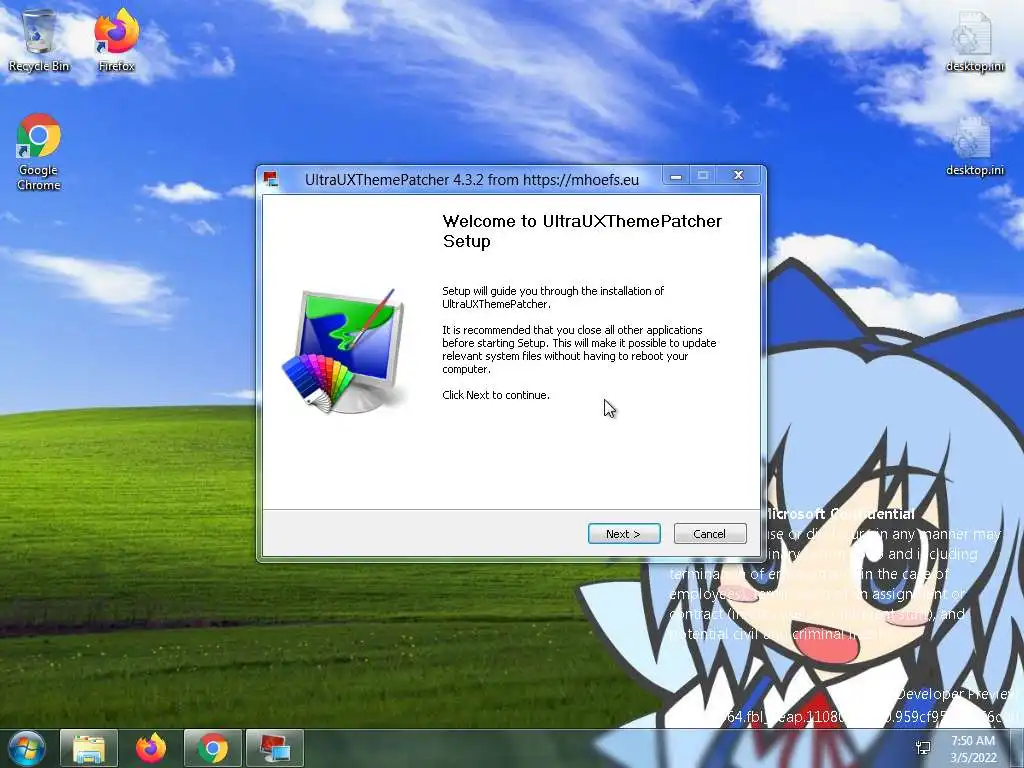Select the Firefox desktop shortcut

[x=116, y=40]
